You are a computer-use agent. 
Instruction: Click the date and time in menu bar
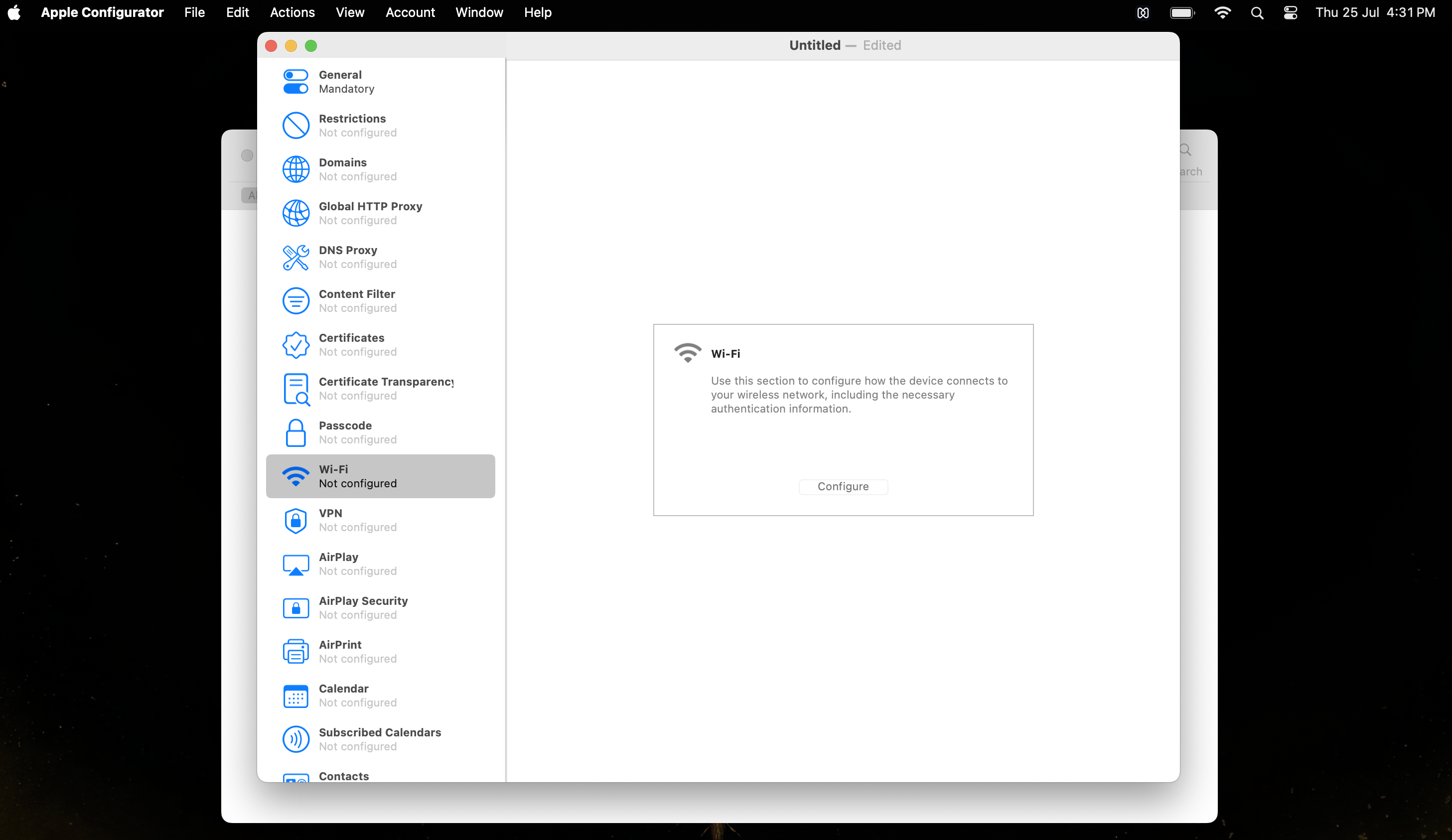pos(1375,12)
